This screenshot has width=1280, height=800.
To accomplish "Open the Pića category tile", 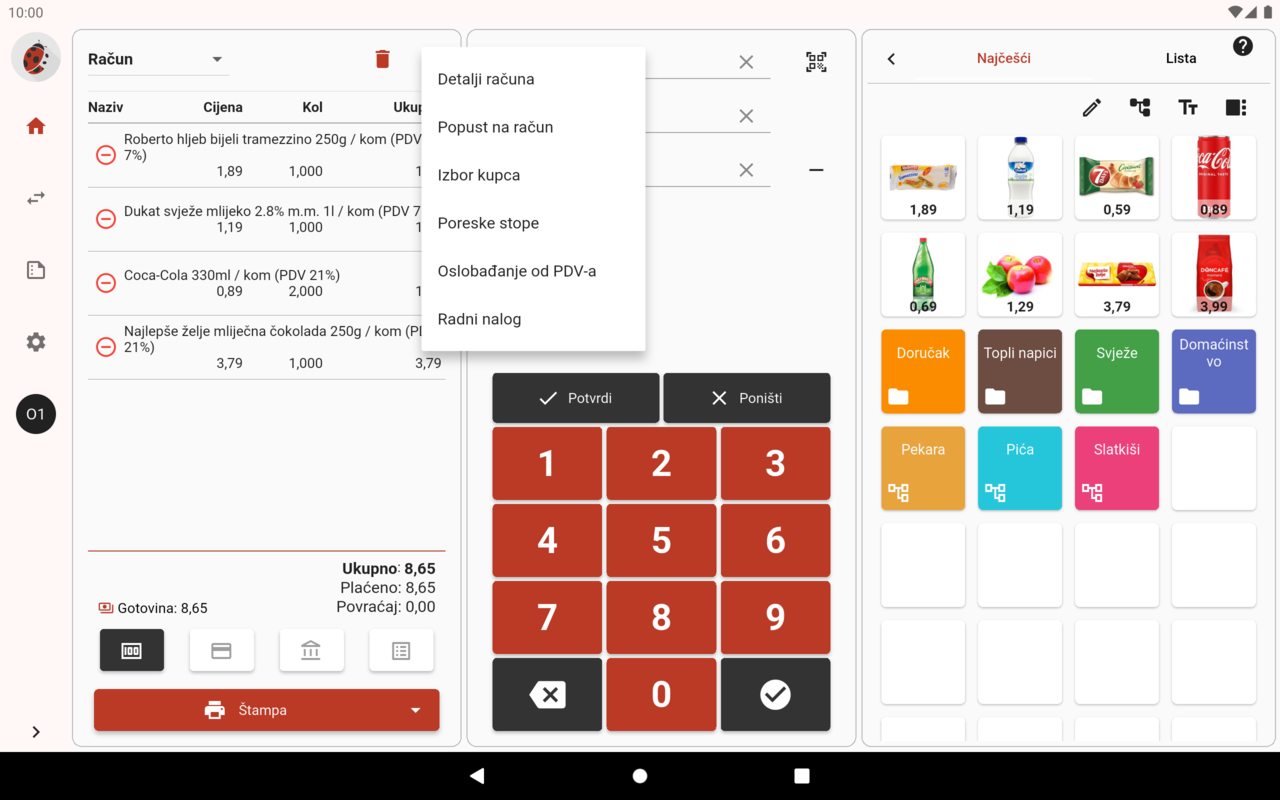I will click(x=1020, y=469).
